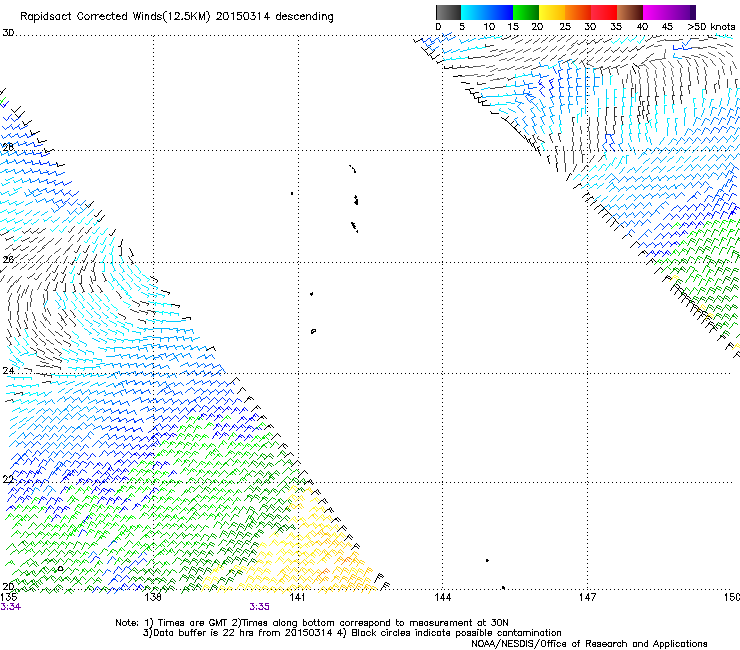The image size is (740, 650).
Task: Click the 28 latitude axis label
Action: (x=8, y=147)
